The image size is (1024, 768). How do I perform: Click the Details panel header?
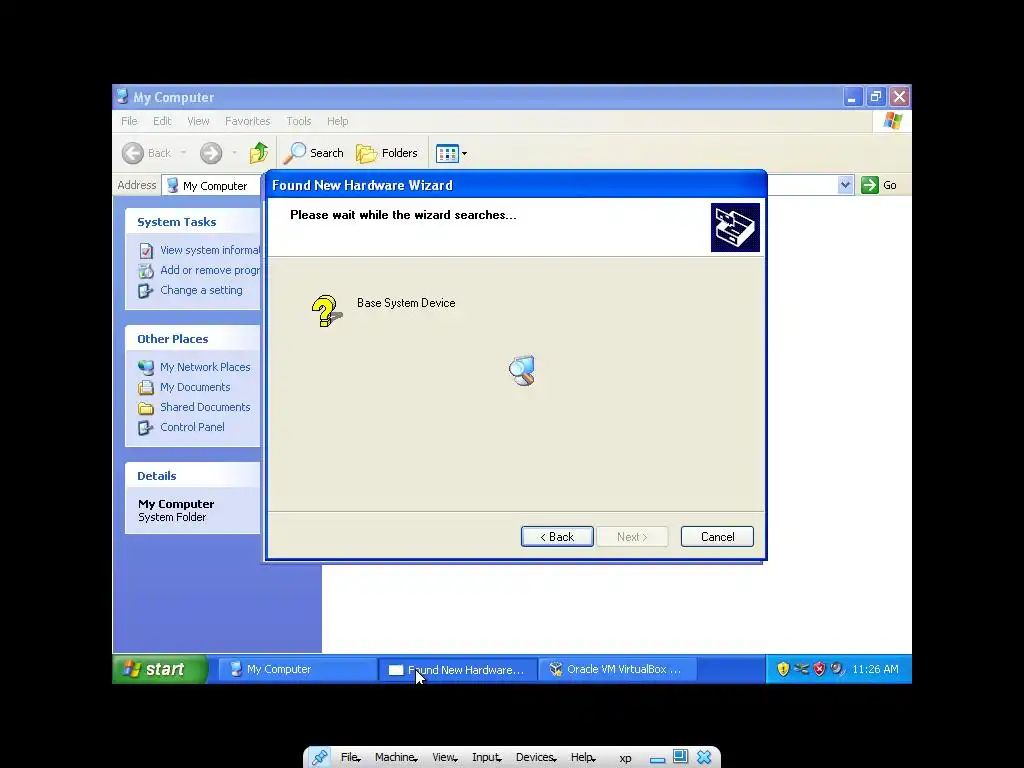193,475
